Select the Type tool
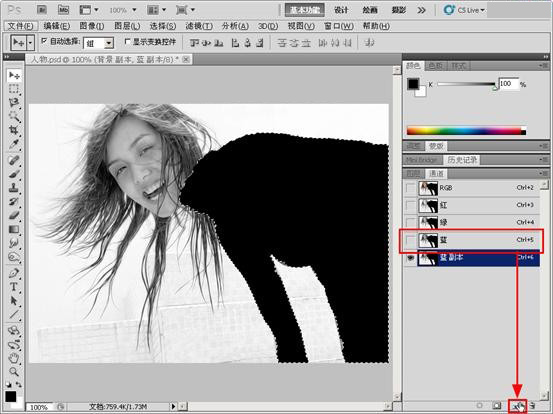Screen dimensions: 553x414 click(14, 287)
